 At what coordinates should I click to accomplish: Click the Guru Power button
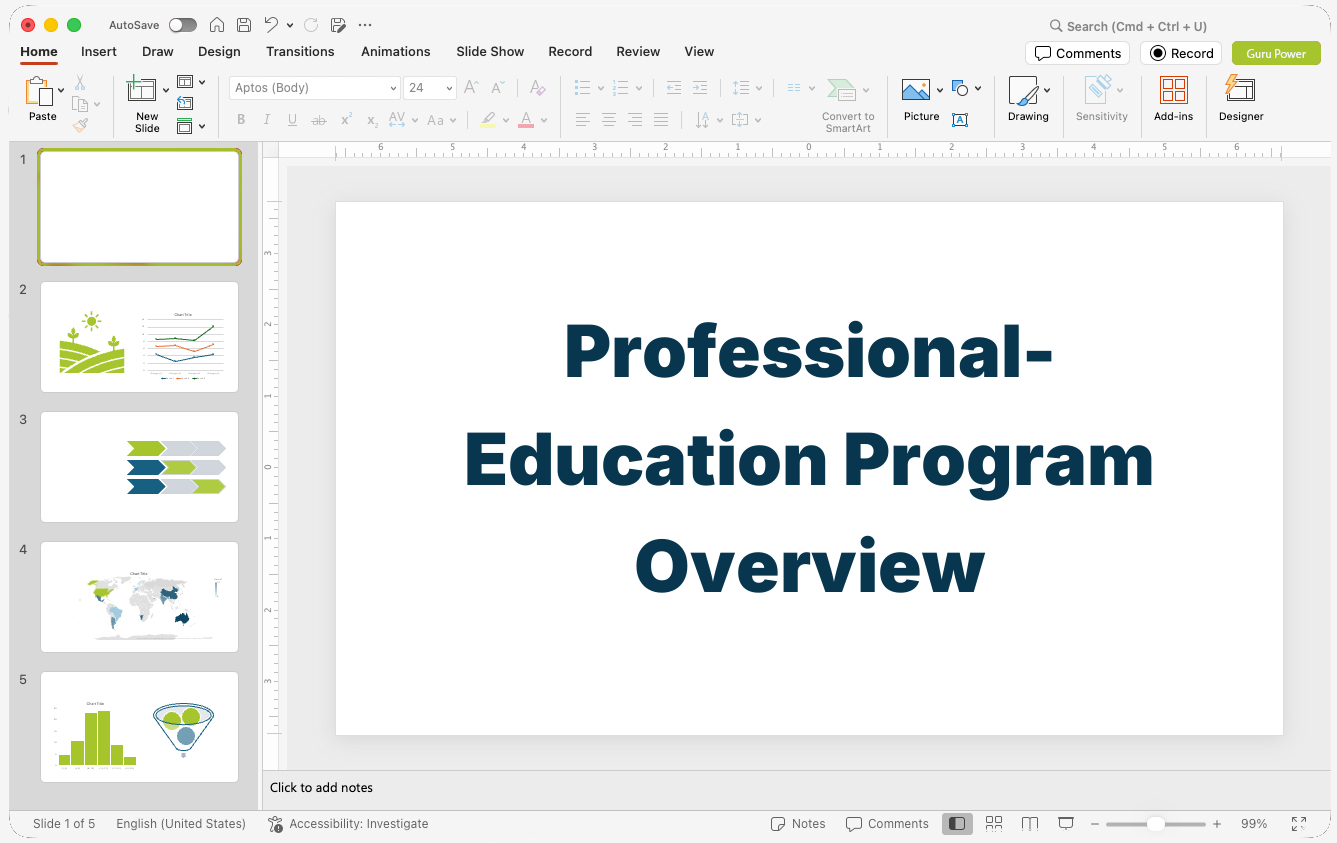click(x=1276, y=53)
